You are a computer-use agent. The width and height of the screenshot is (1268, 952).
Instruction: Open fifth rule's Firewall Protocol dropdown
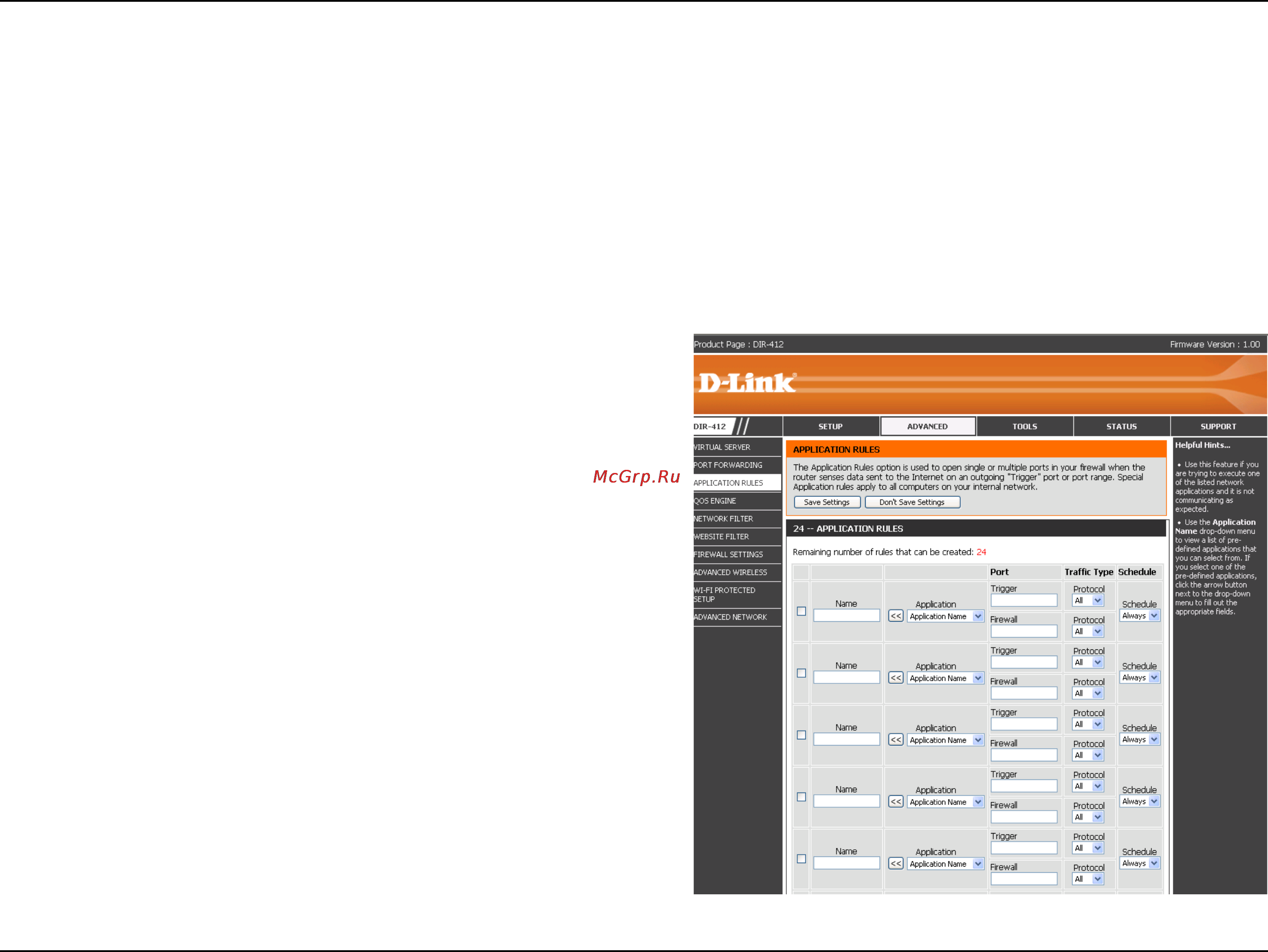click(1088, 879)
